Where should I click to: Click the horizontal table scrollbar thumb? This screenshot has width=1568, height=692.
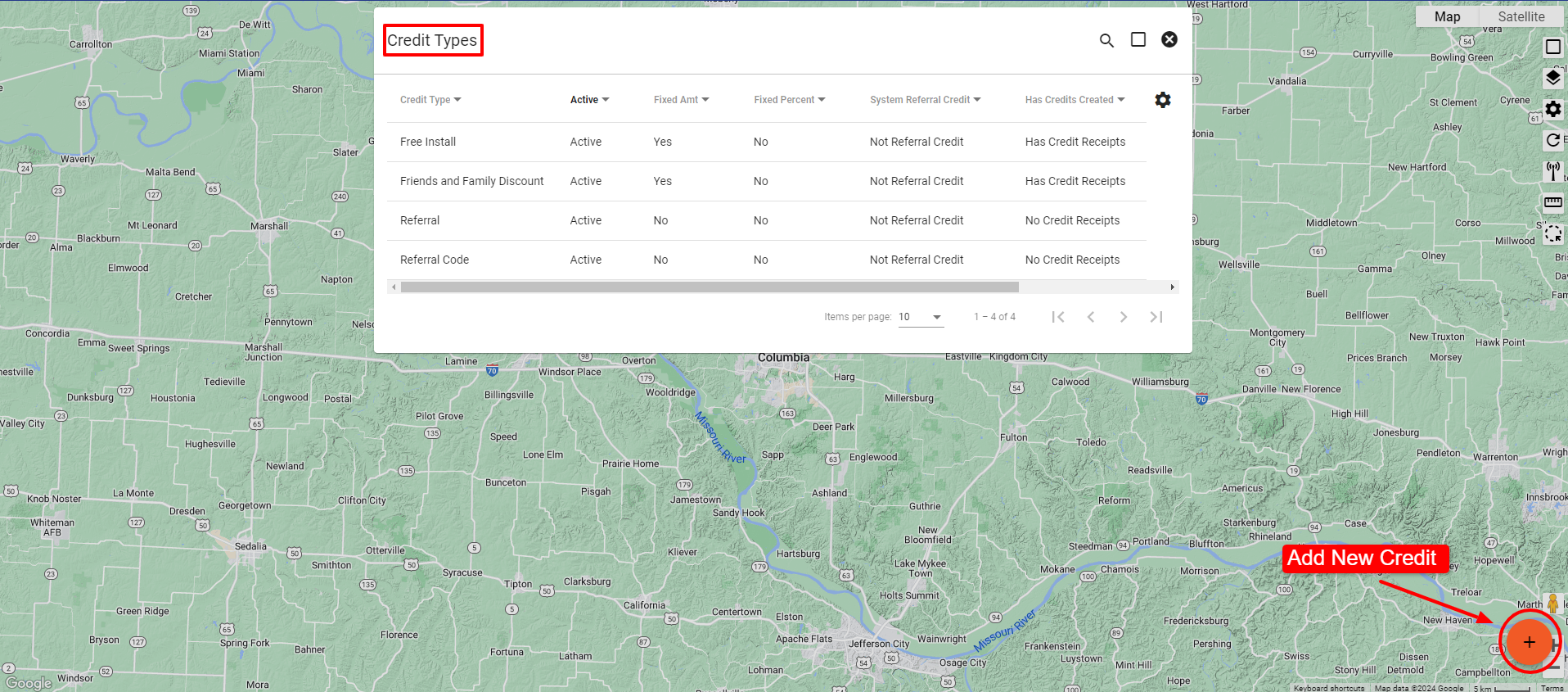coord(710,287)
